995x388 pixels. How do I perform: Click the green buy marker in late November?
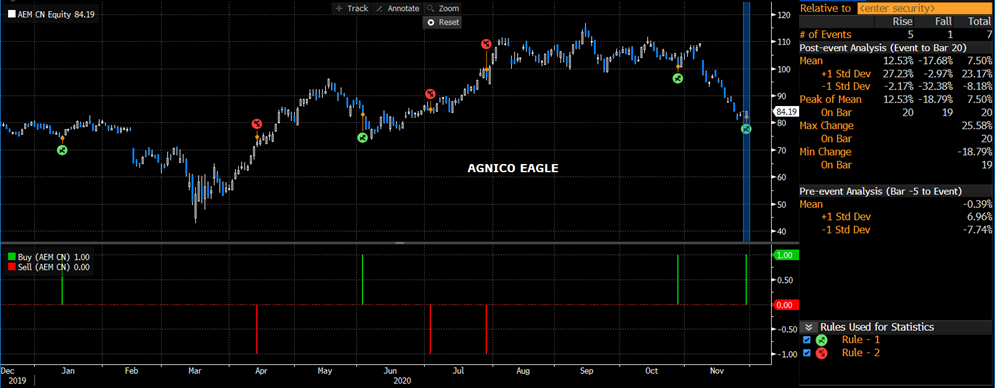pyautogui.click(x=746, y=129)
